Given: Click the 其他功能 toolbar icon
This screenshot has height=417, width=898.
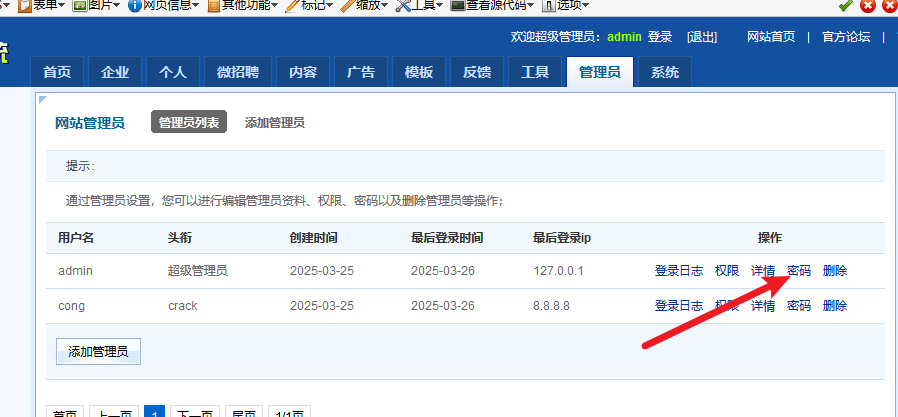Looking at the screenshot, I should pos(212,5).
